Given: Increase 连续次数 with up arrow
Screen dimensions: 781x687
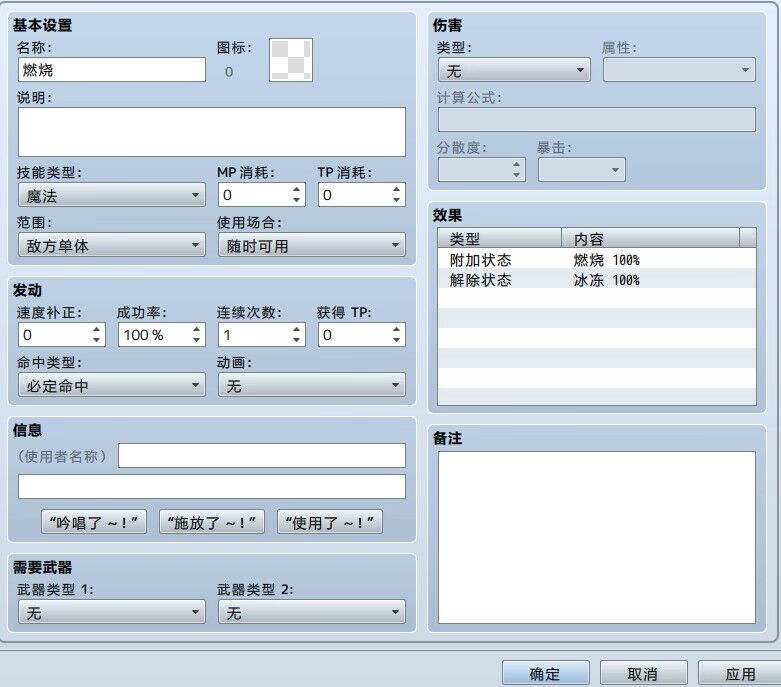Looking at the screenshot, I should pos(296,329).
